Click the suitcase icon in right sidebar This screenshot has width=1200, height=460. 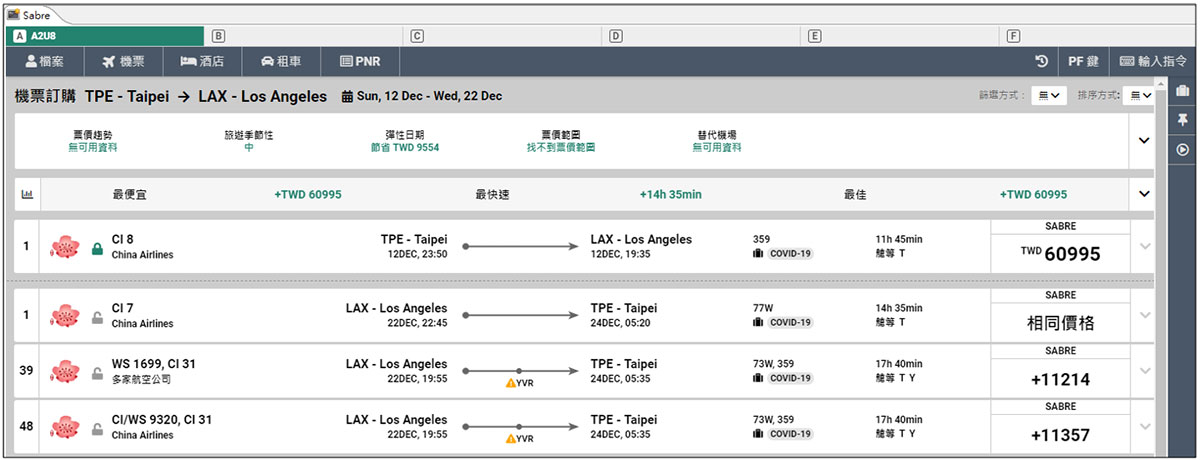click(1182, 91)
